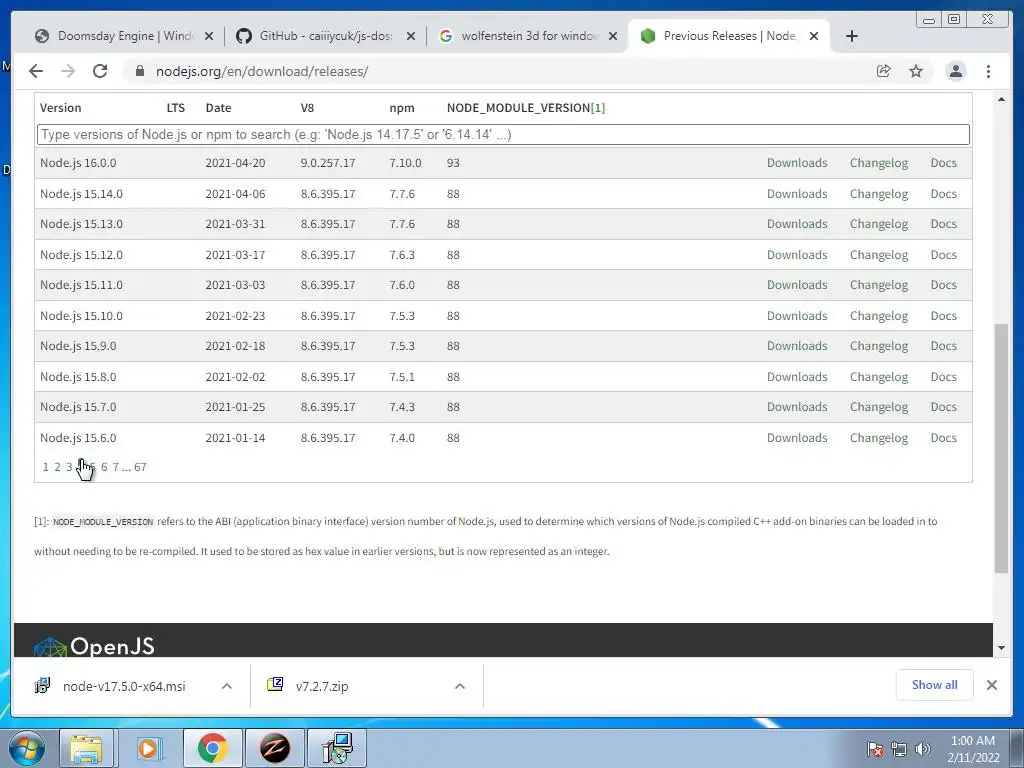Launch Windows Media Player from taskbar
1024x768 pixels.
coord(149,748)
